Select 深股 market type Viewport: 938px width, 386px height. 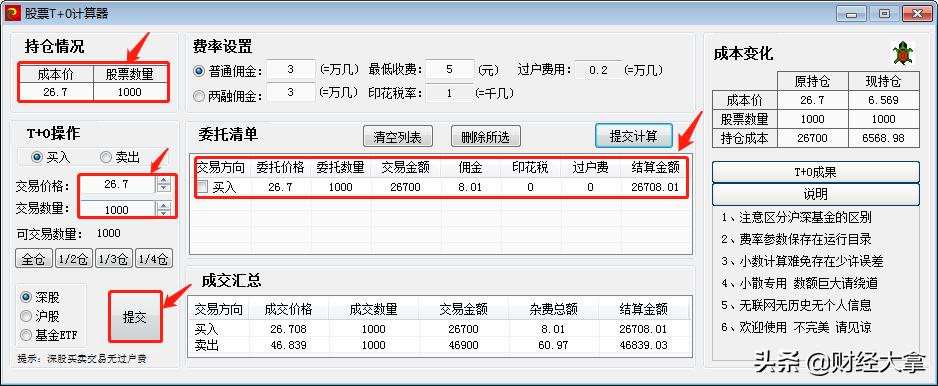click(x=26, y=297)
